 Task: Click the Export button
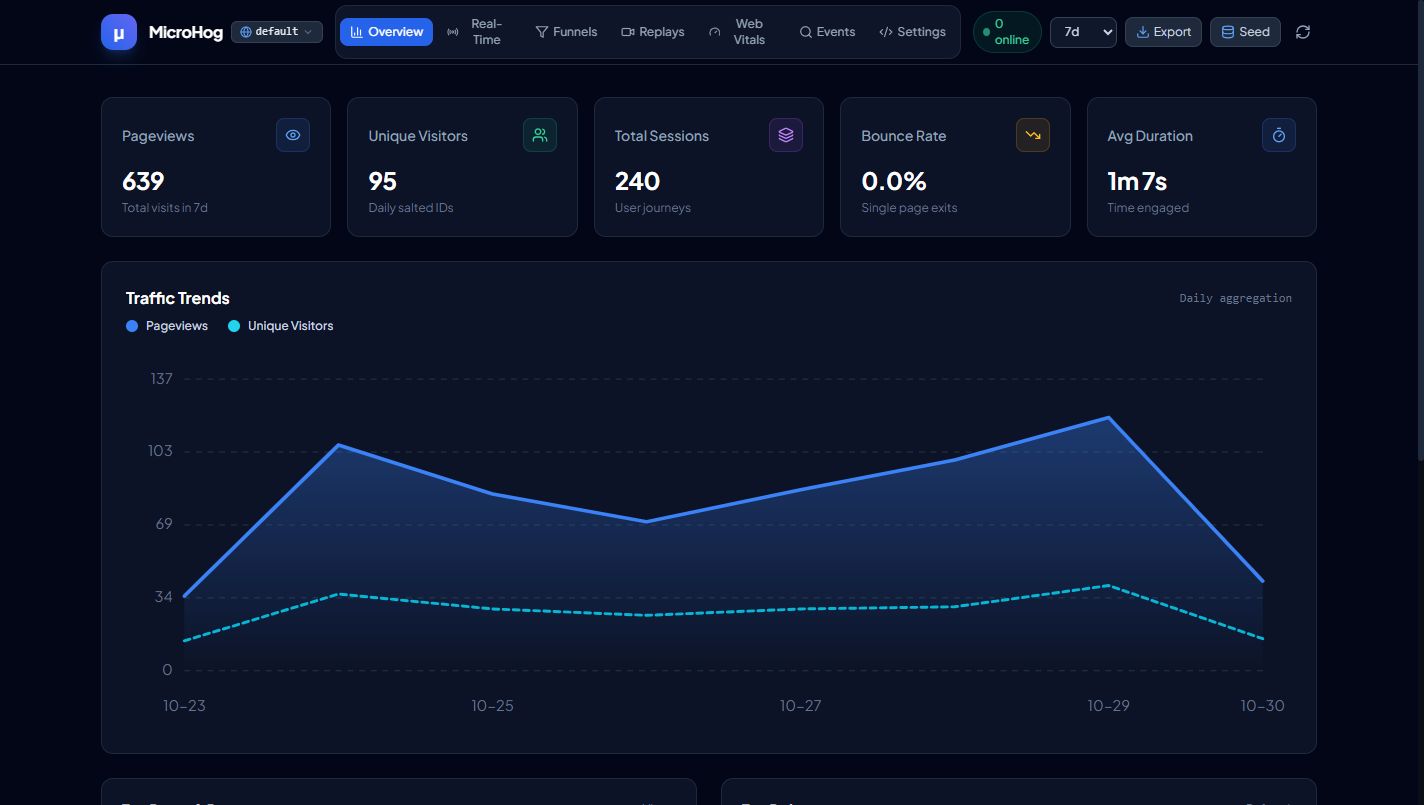(1163, 32)
